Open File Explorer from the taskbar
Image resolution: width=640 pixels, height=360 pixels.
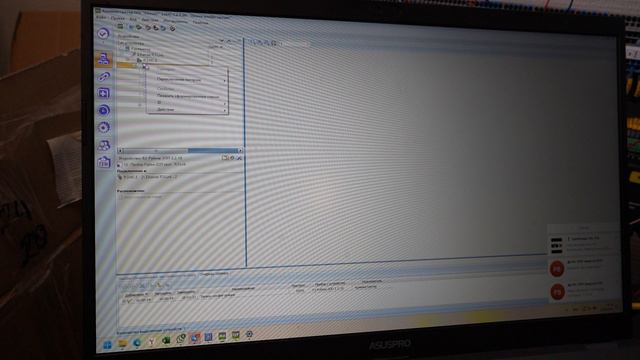point(122,344)
